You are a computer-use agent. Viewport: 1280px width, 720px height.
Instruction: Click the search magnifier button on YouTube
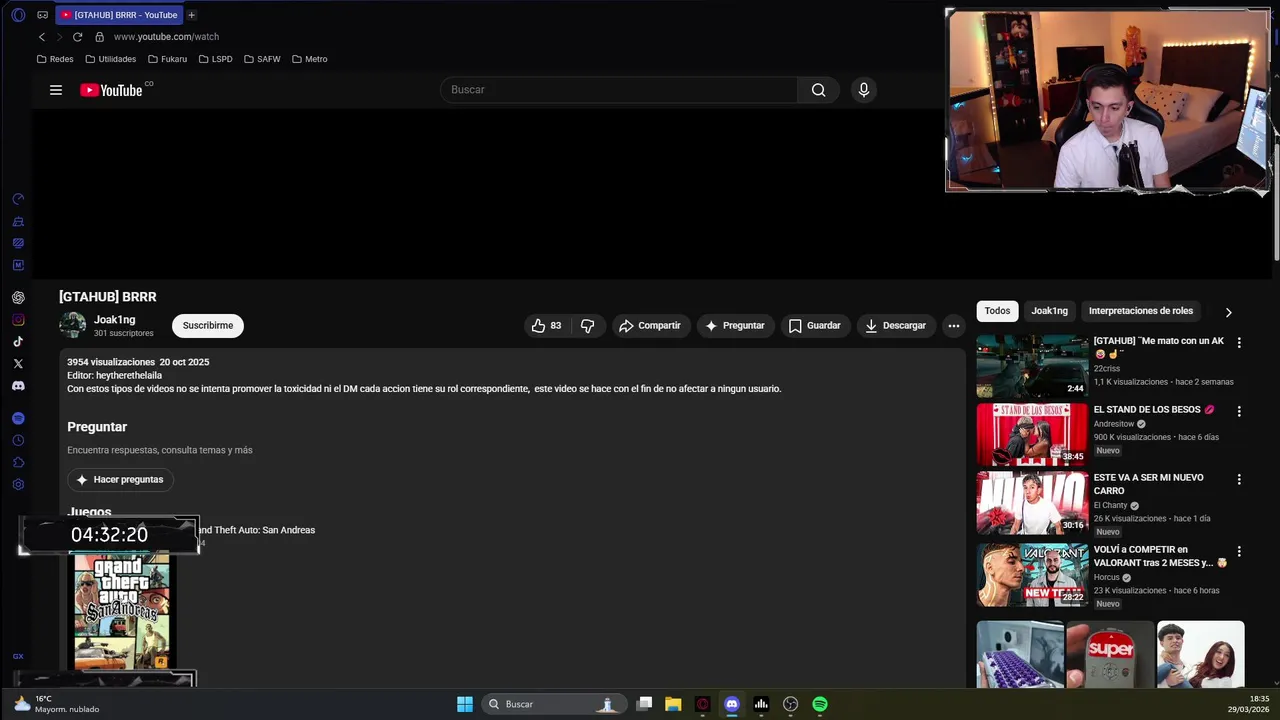coord(818,90)
